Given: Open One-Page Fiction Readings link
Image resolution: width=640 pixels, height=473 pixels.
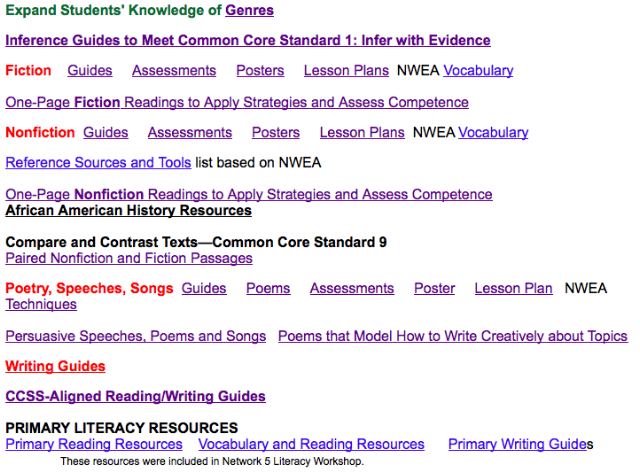Looking at the screenshot, I should coord(237,102).
